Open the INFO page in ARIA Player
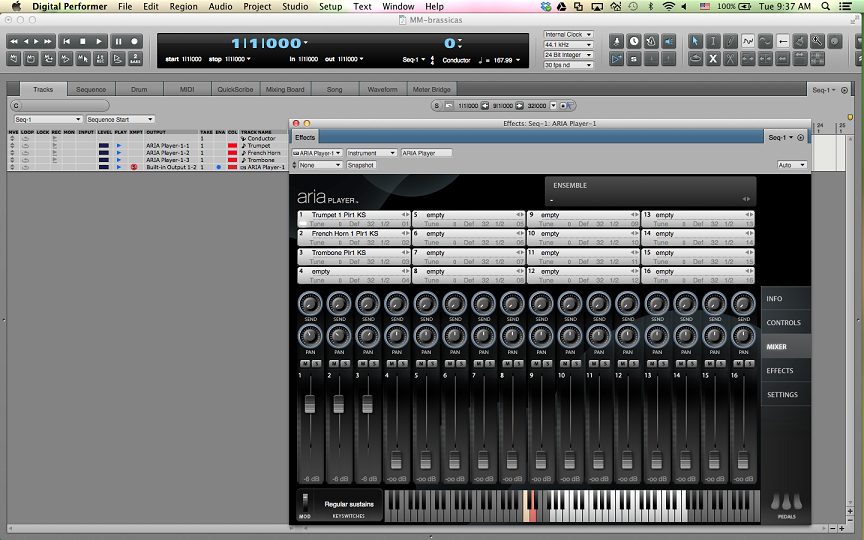 pyautogui.click(x=786, y=298)
